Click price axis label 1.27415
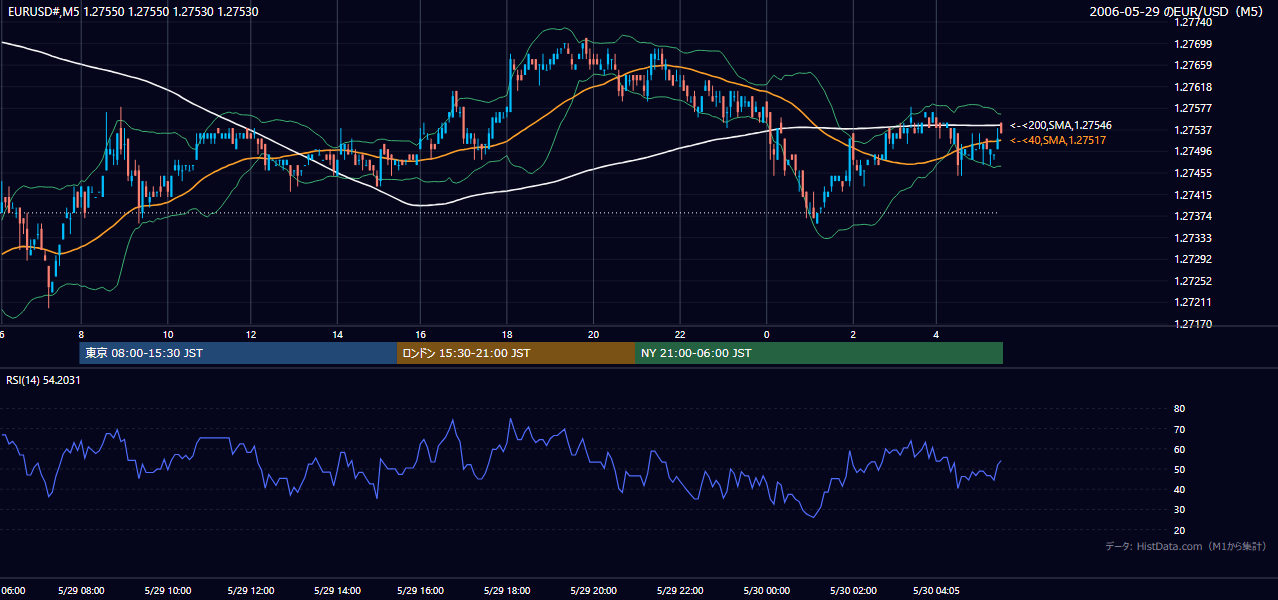Screen dimensions: 1278x600 tap(1193, 195)
